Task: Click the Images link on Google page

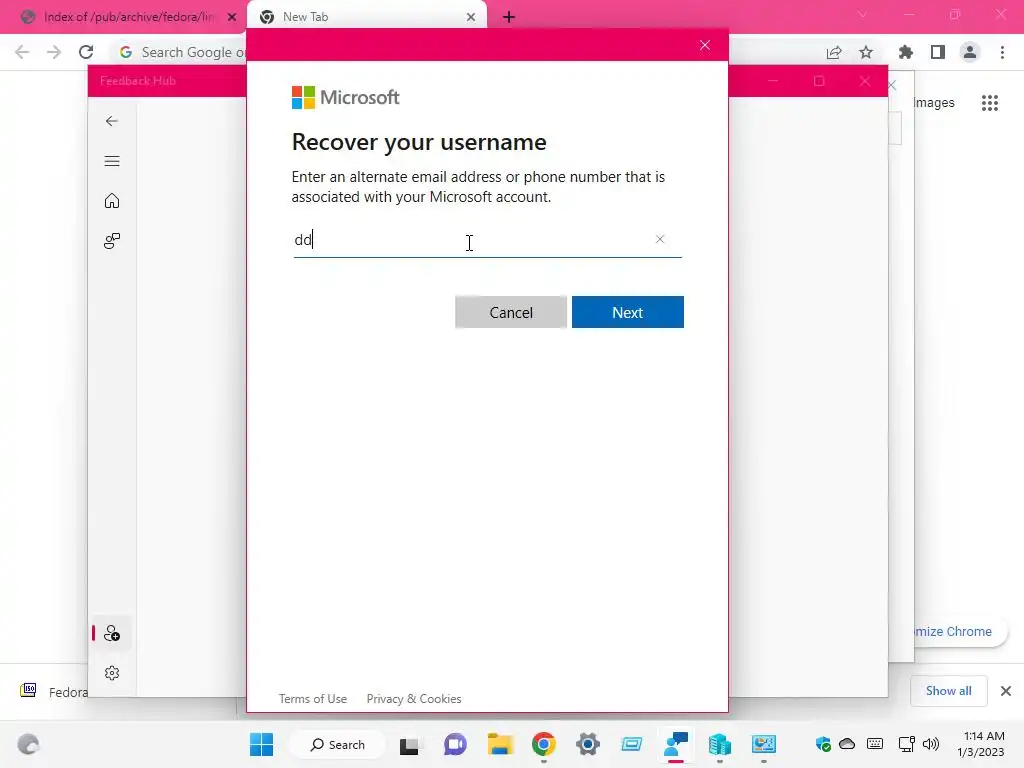Action: (x=934, y=103)
